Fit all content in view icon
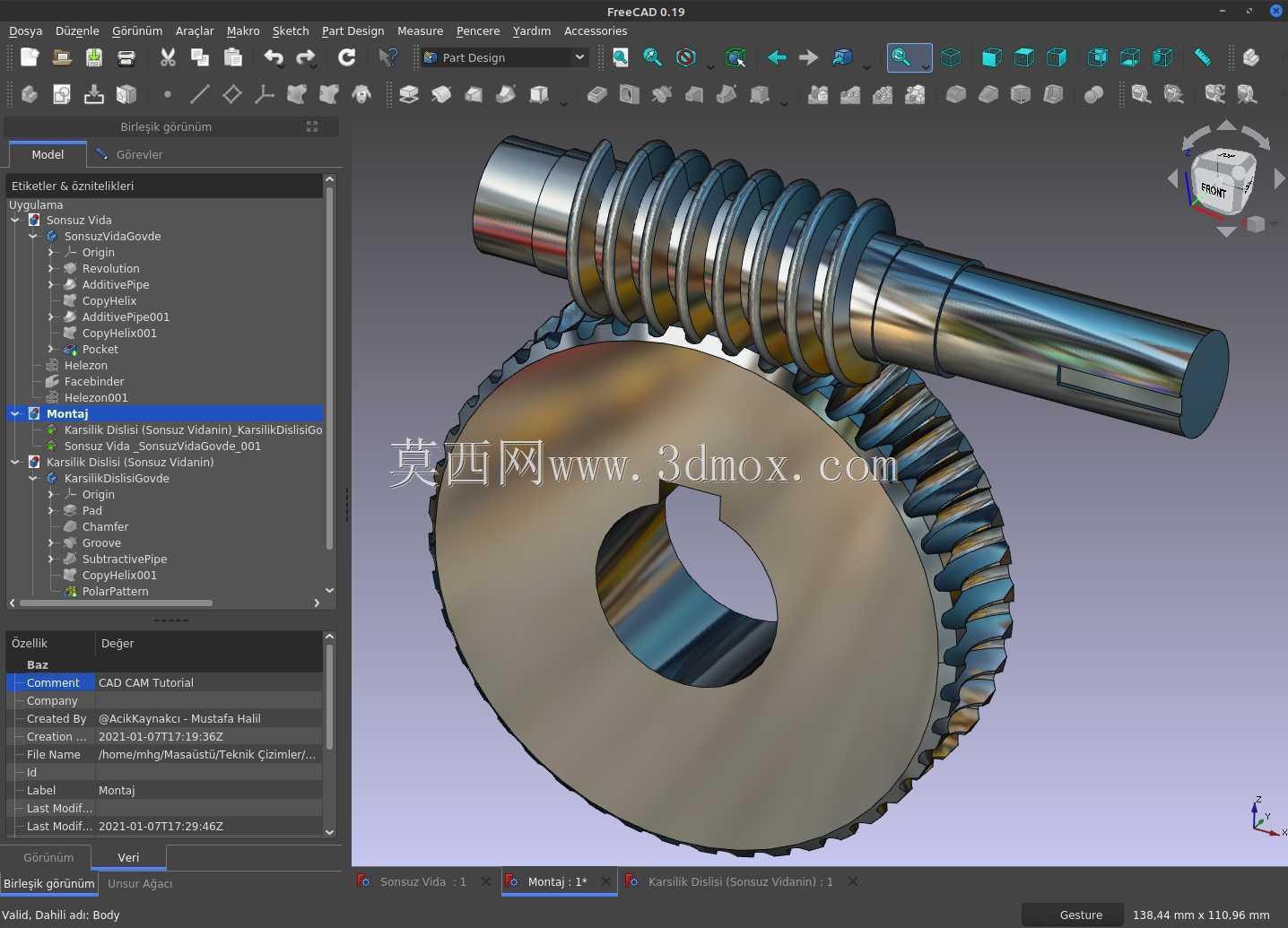This screenshot has width=1288, height=928. (621, 57)
